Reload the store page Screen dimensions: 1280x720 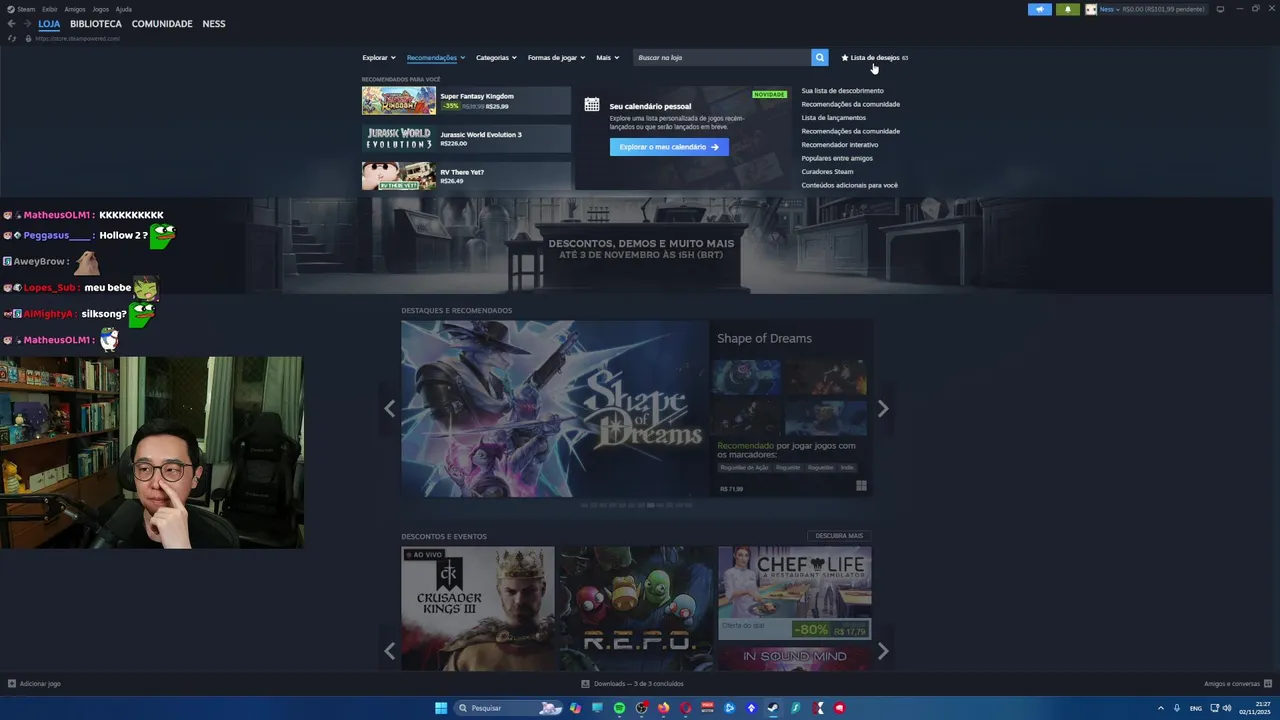pos(12,38)
